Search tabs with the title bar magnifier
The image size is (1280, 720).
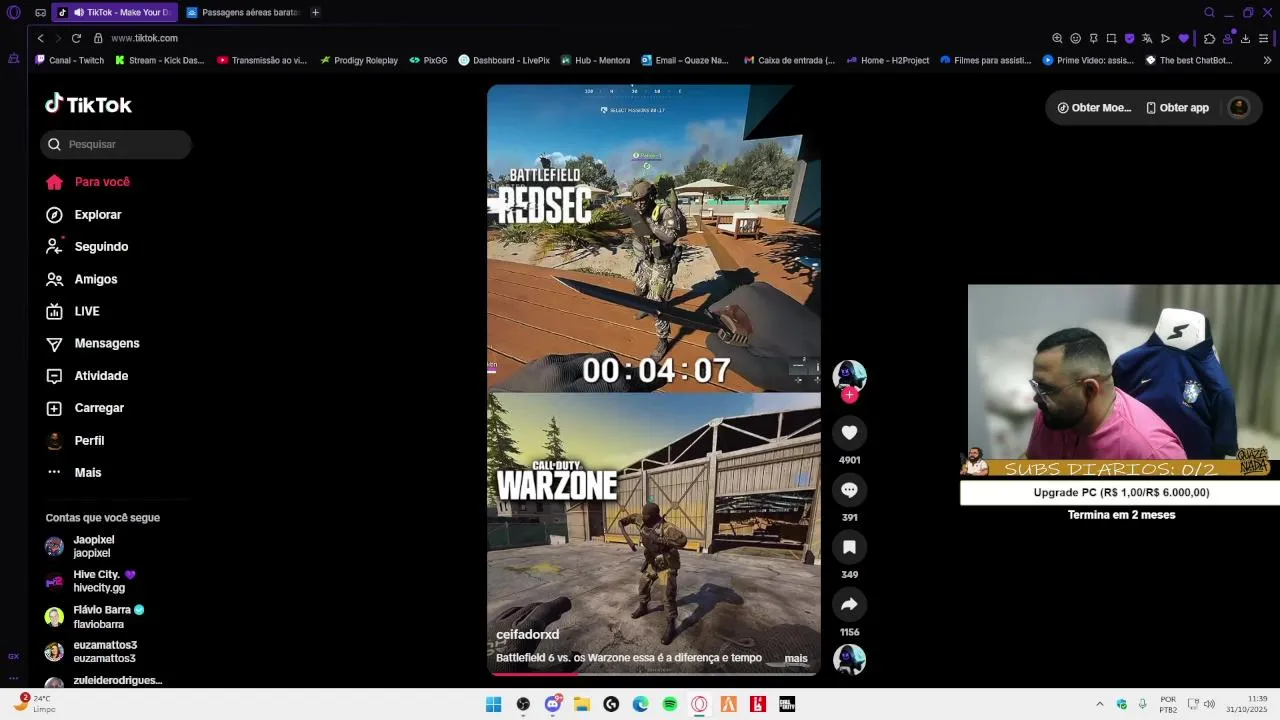point(1209,12)
